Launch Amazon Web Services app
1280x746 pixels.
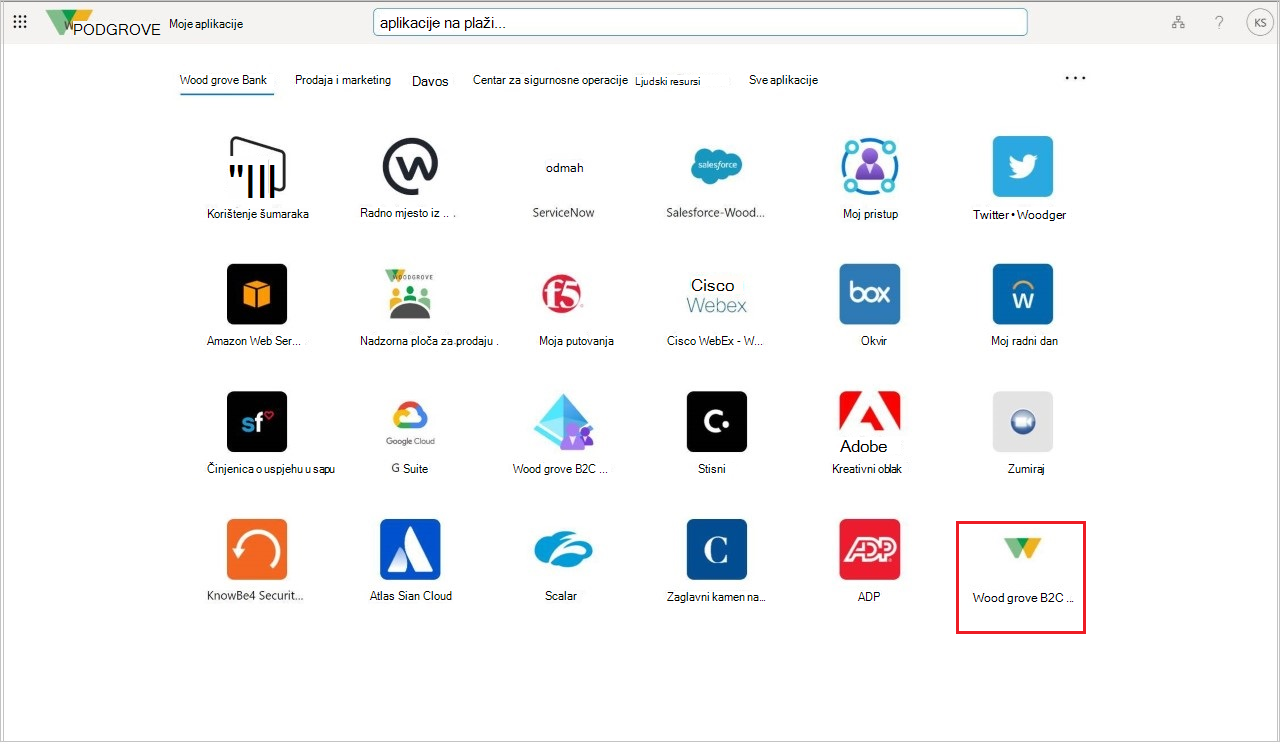pos(257,294)
